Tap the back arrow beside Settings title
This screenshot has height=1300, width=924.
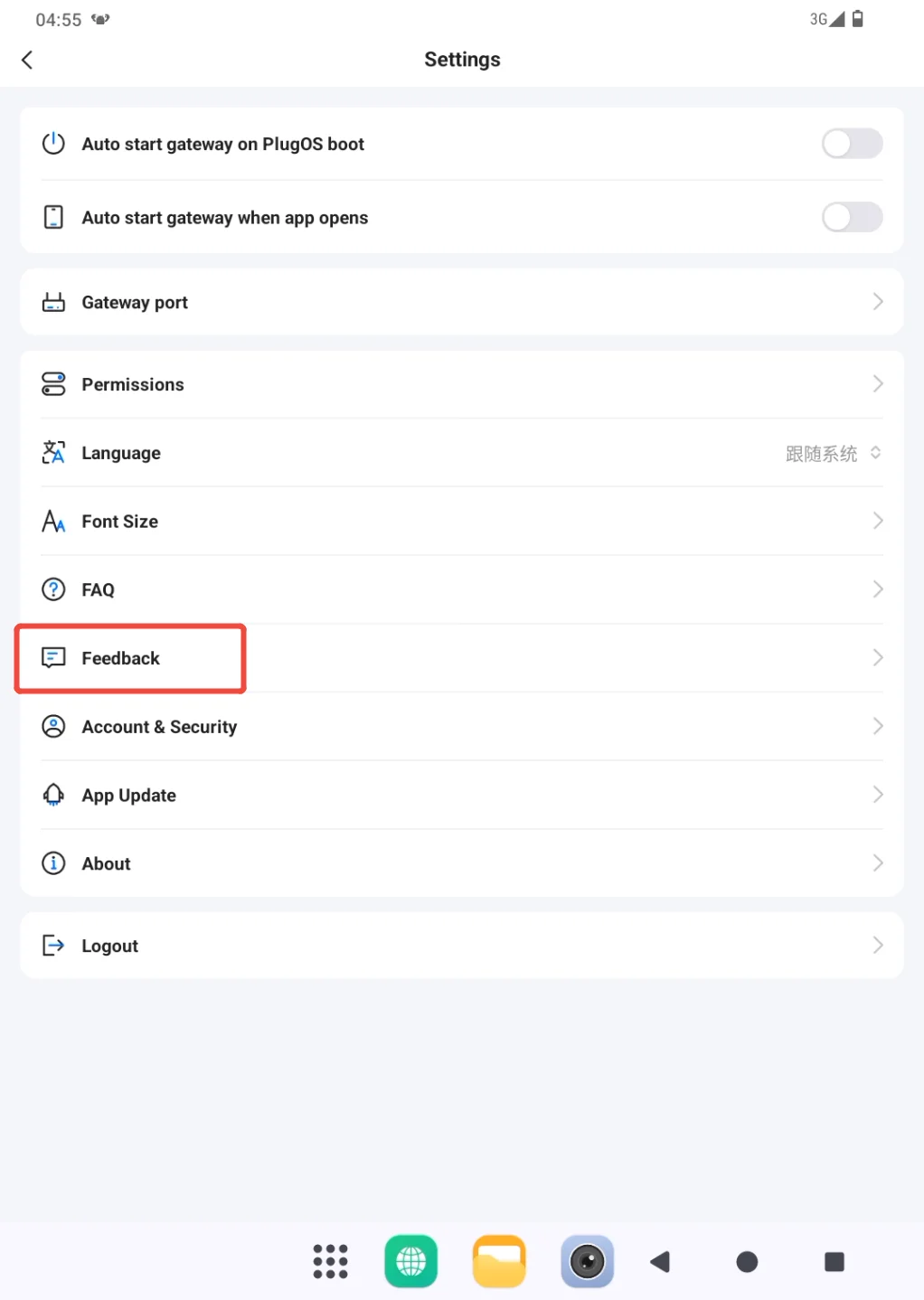coord(27,60)
